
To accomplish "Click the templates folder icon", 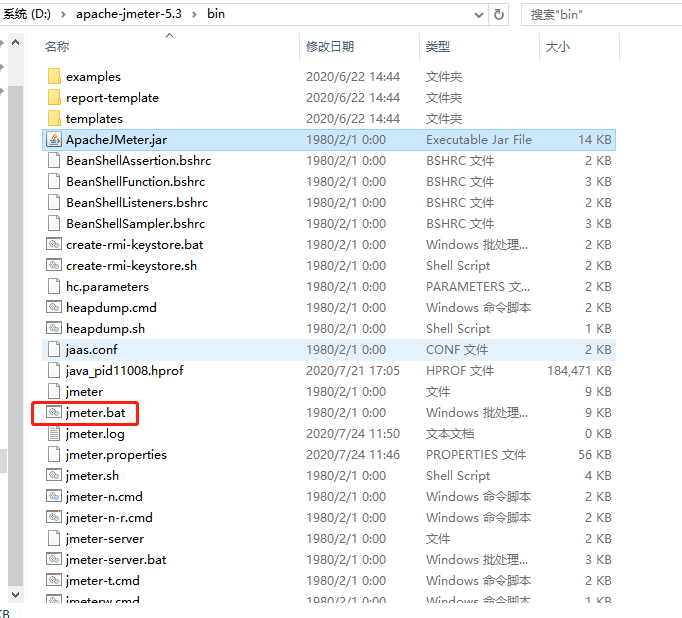I will (54, 118).
